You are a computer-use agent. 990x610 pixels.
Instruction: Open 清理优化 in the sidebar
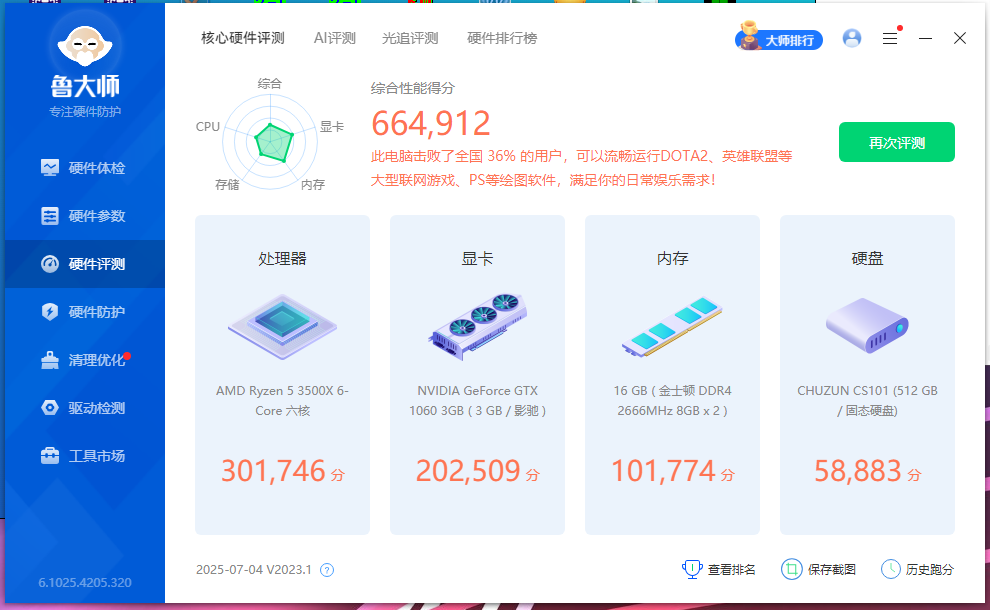[85, 360]
